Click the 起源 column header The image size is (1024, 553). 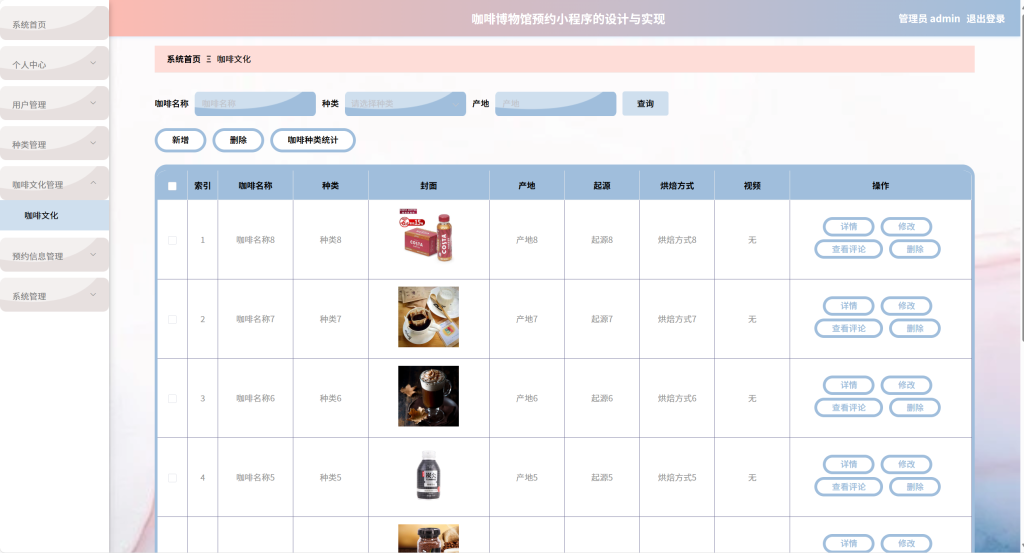click(x=601, y=186)
